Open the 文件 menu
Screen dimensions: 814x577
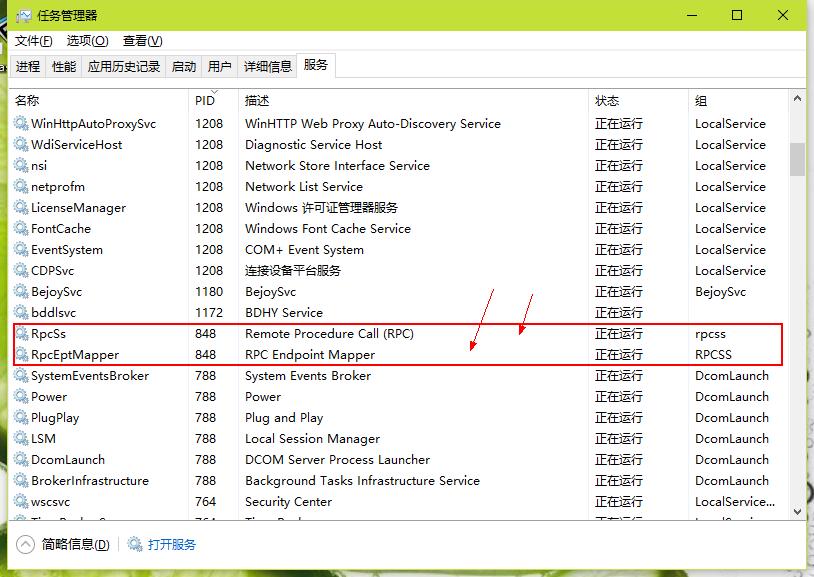click(34, 41)
